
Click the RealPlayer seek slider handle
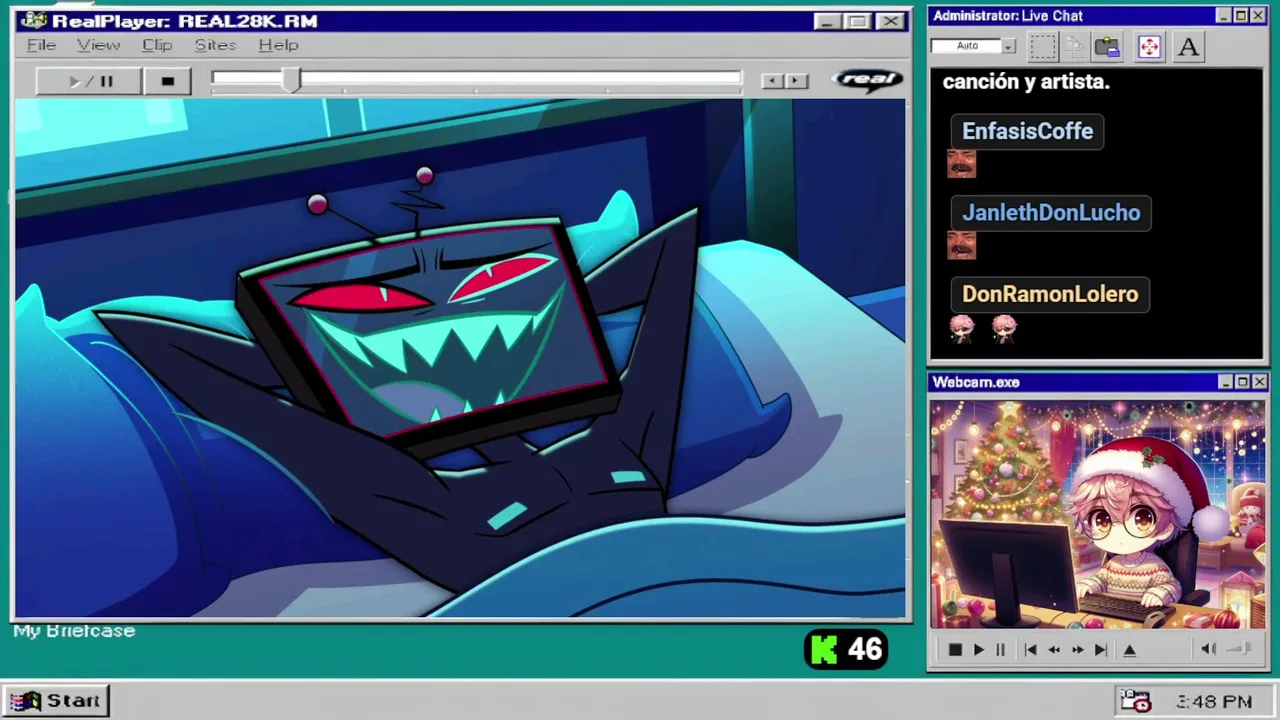[x=291, y=81]
